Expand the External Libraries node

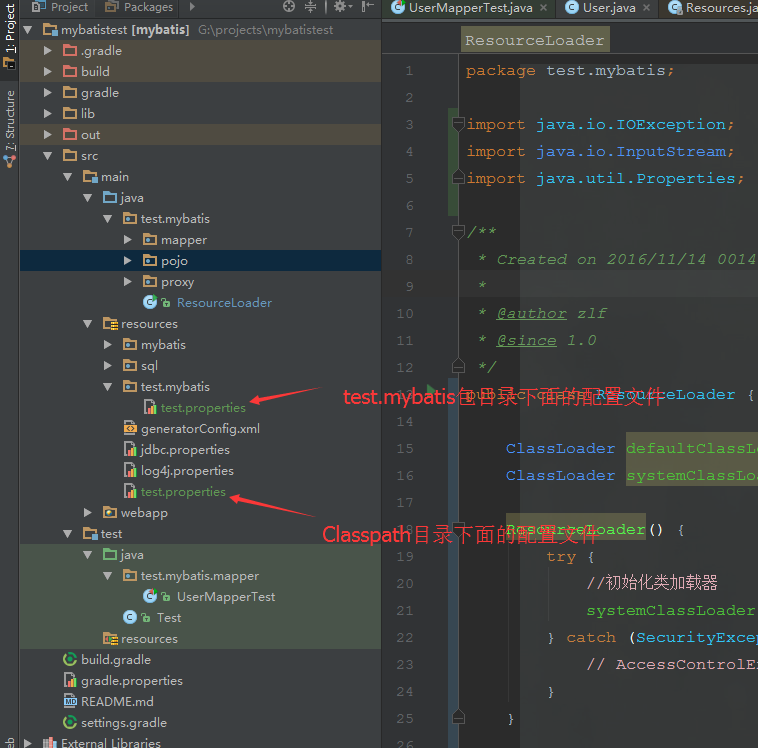(28, 743)
